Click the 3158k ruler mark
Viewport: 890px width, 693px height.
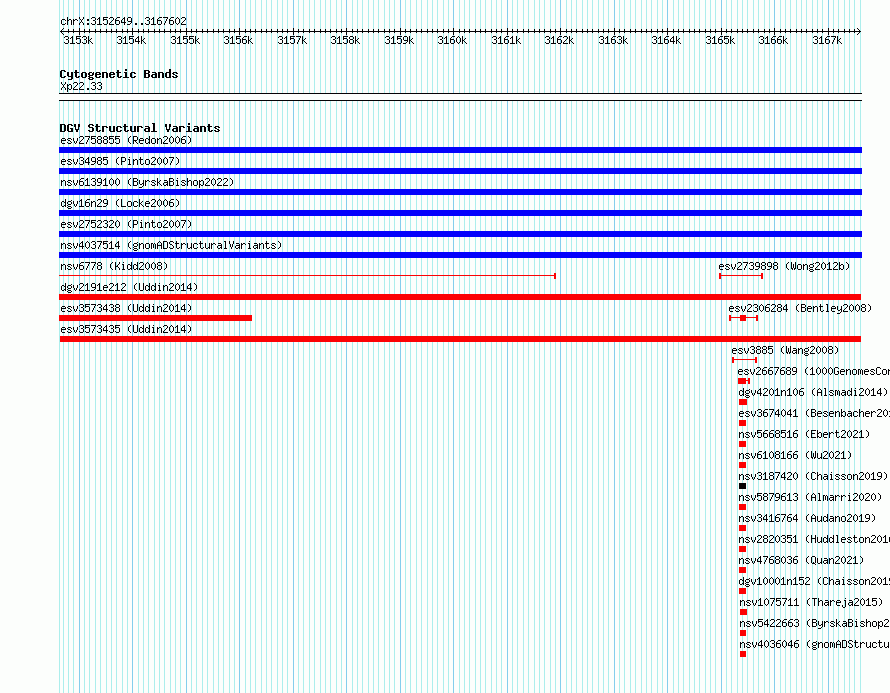click(x=345, y=40)
